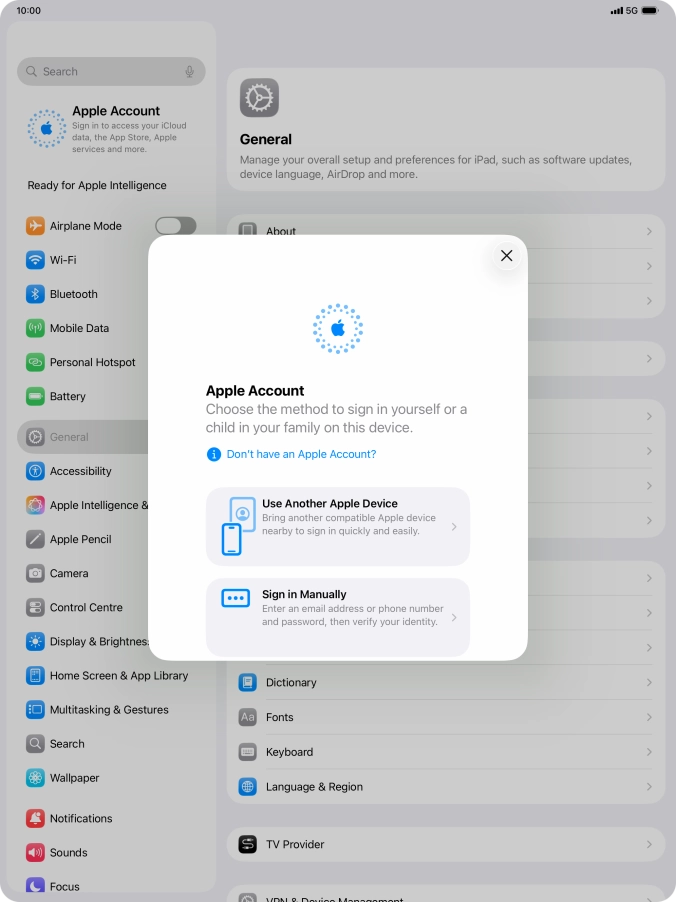Close the Apple Account dialog
The image size is (676, 902).
[x=506, y=256]
